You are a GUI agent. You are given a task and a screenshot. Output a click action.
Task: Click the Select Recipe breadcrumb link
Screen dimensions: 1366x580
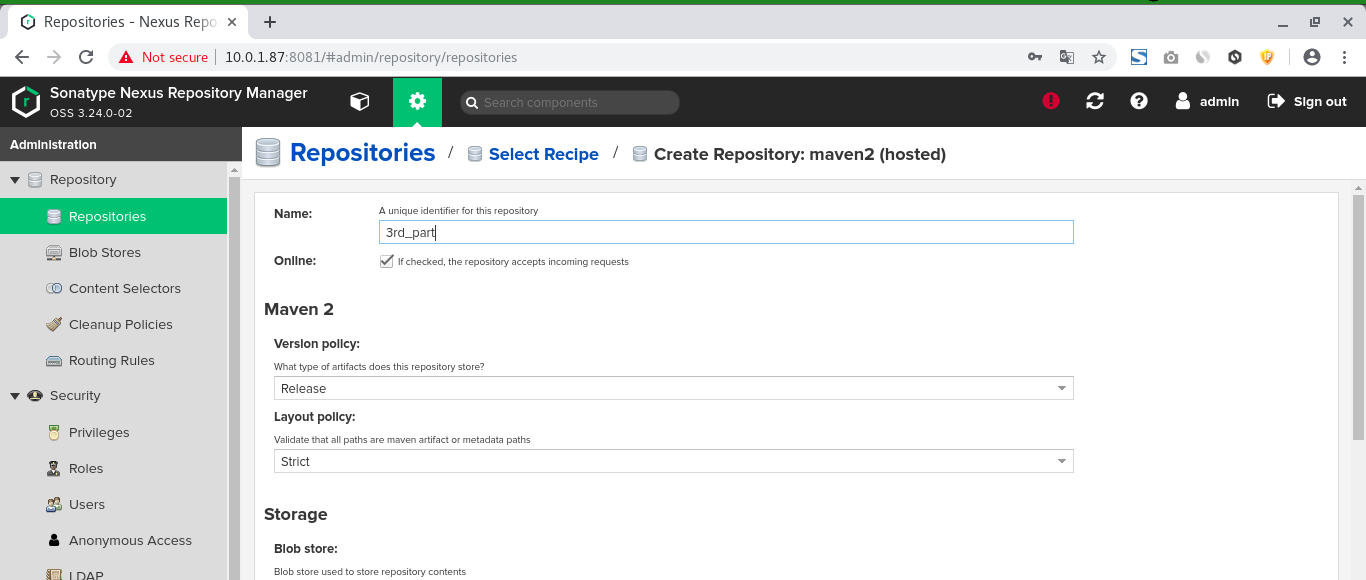click(x=543, y=154)
